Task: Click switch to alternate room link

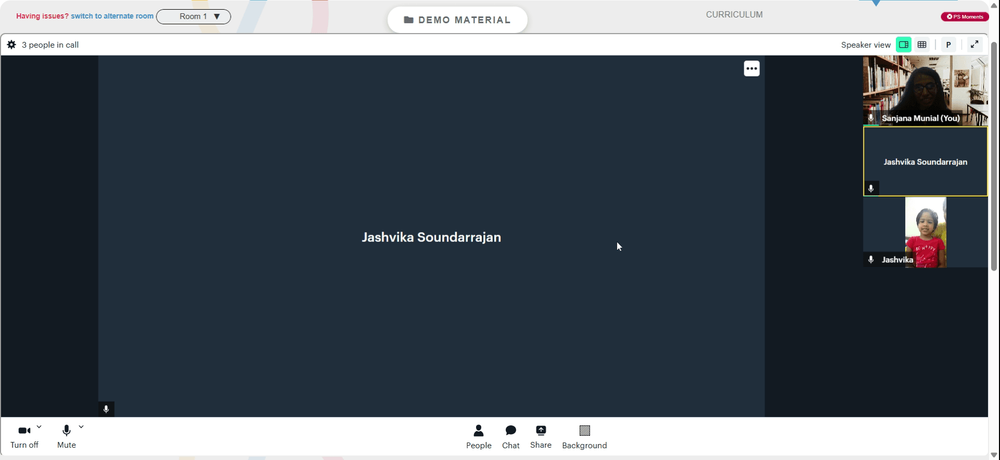Action: pos(112,16)
